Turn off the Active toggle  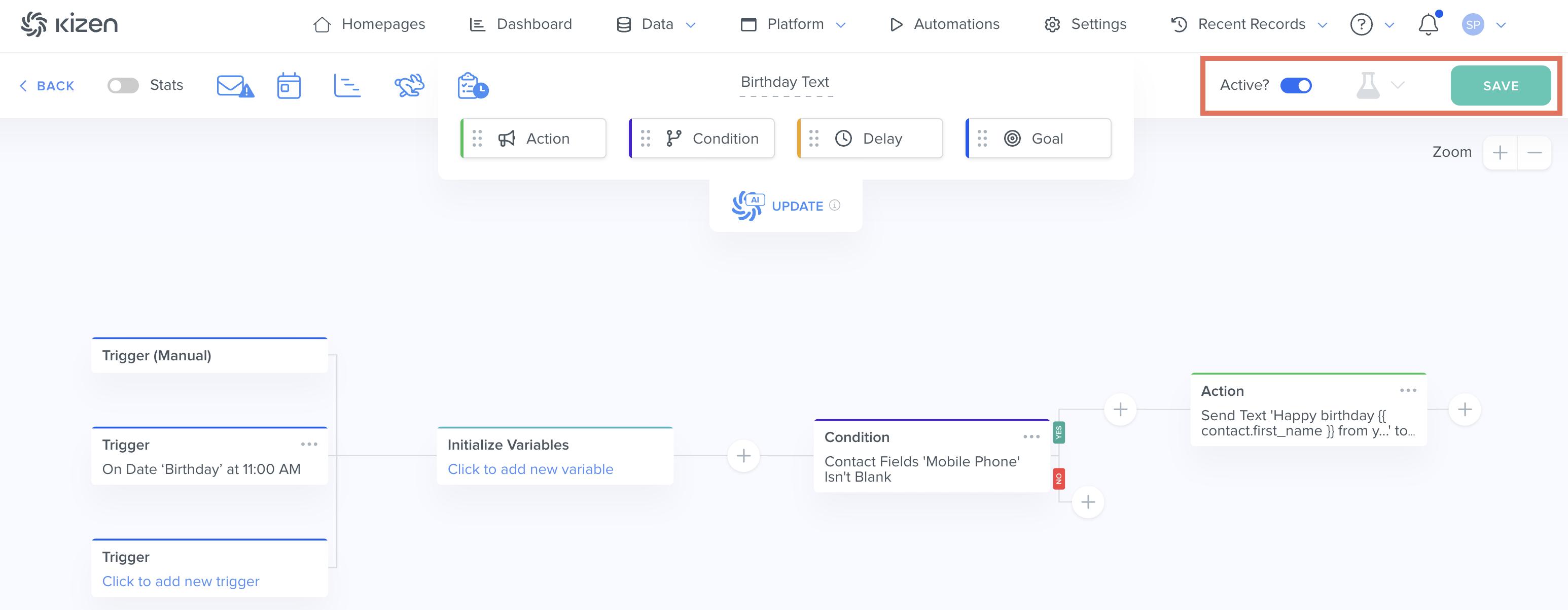tap(1296, 85)
